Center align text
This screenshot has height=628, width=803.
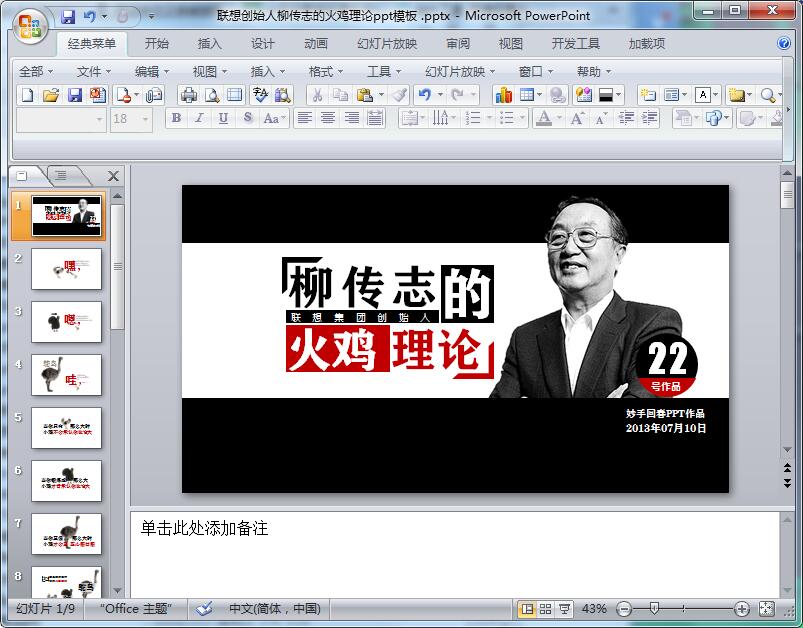pyautogui.click(x=328, y=118)
